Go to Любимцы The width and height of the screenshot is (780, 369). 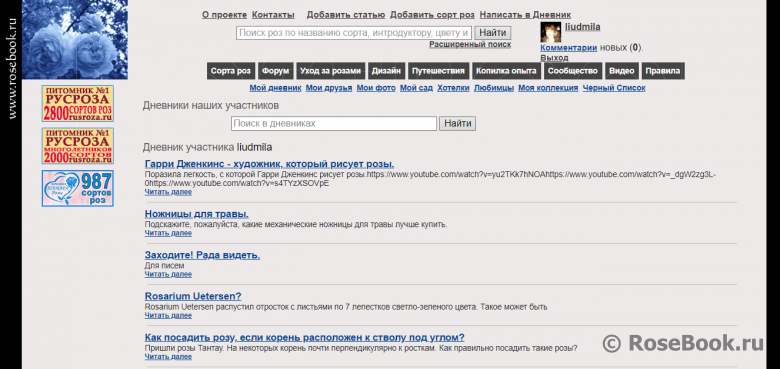click(494, 88)
